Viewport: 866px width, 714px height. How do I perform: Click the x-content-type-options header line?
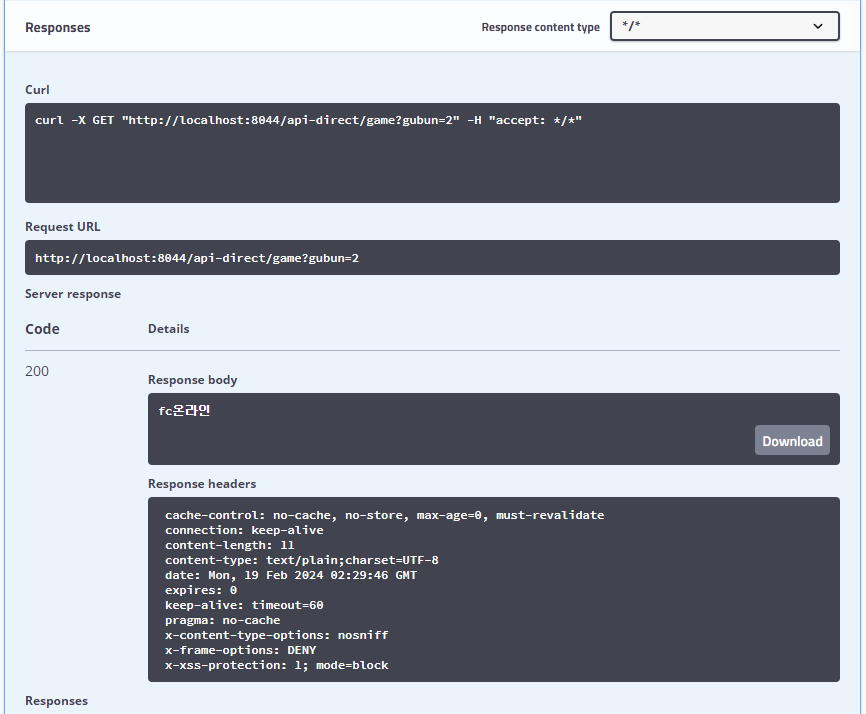pyautogui.click(x=276, y=635)
